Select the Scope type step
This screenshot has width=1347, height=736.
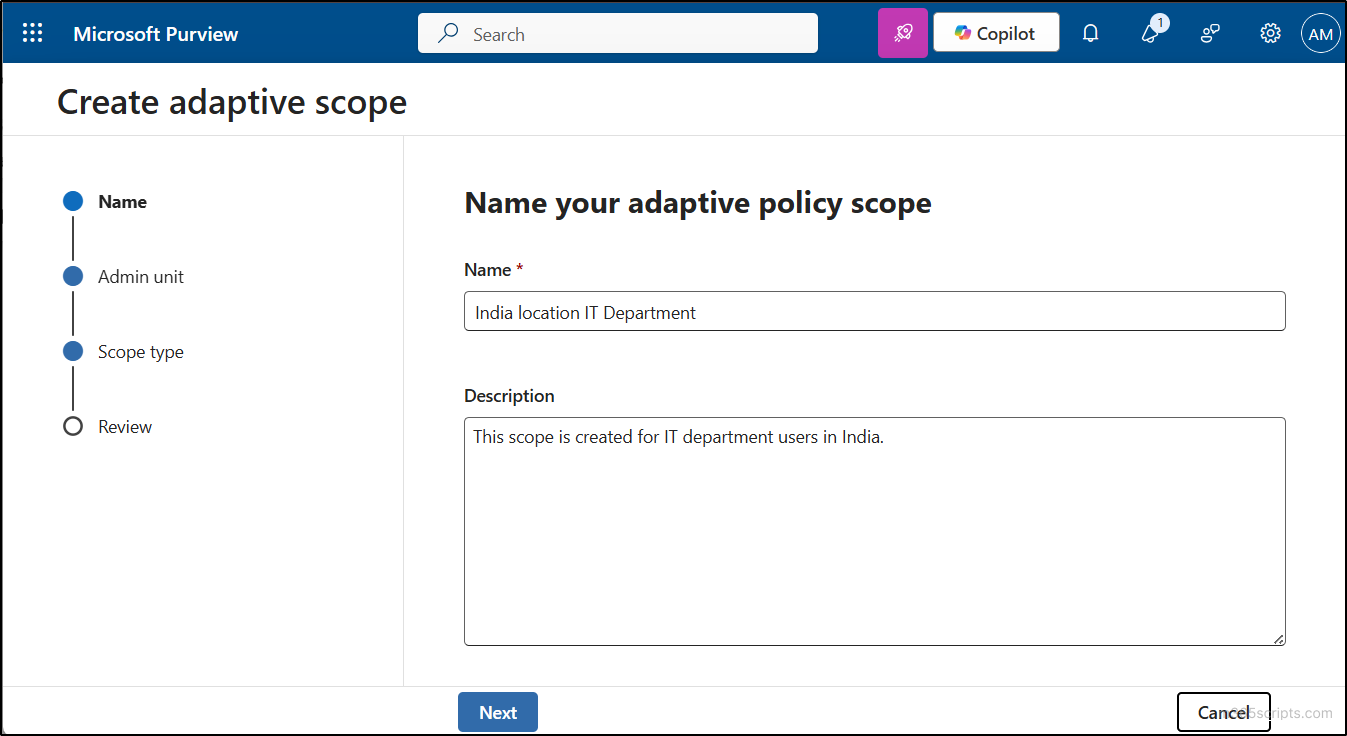point(141,352)
